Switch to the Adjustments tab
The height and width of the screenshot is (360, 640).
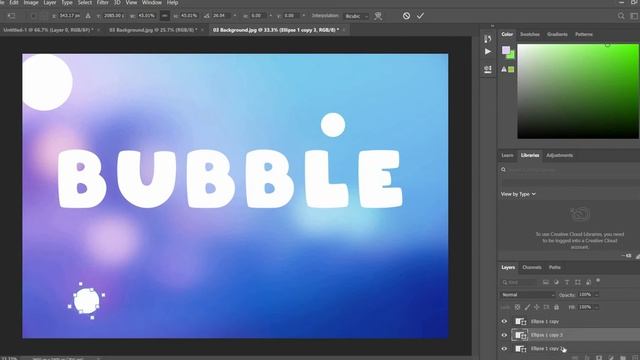pos(559,156)
